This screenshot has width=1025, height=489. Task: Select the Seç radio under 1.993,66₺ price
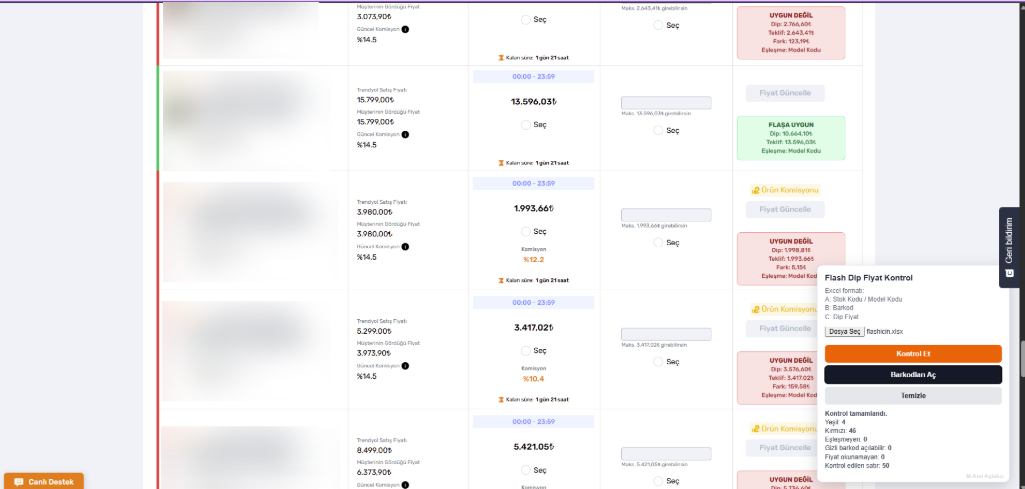[526, 231]
